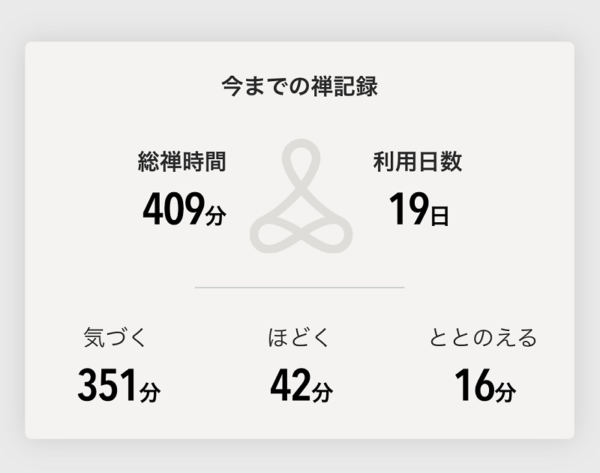The image size is (600, 473).
Task: Click the 分 unit beside 409
Action: click(x=216, y=215)
